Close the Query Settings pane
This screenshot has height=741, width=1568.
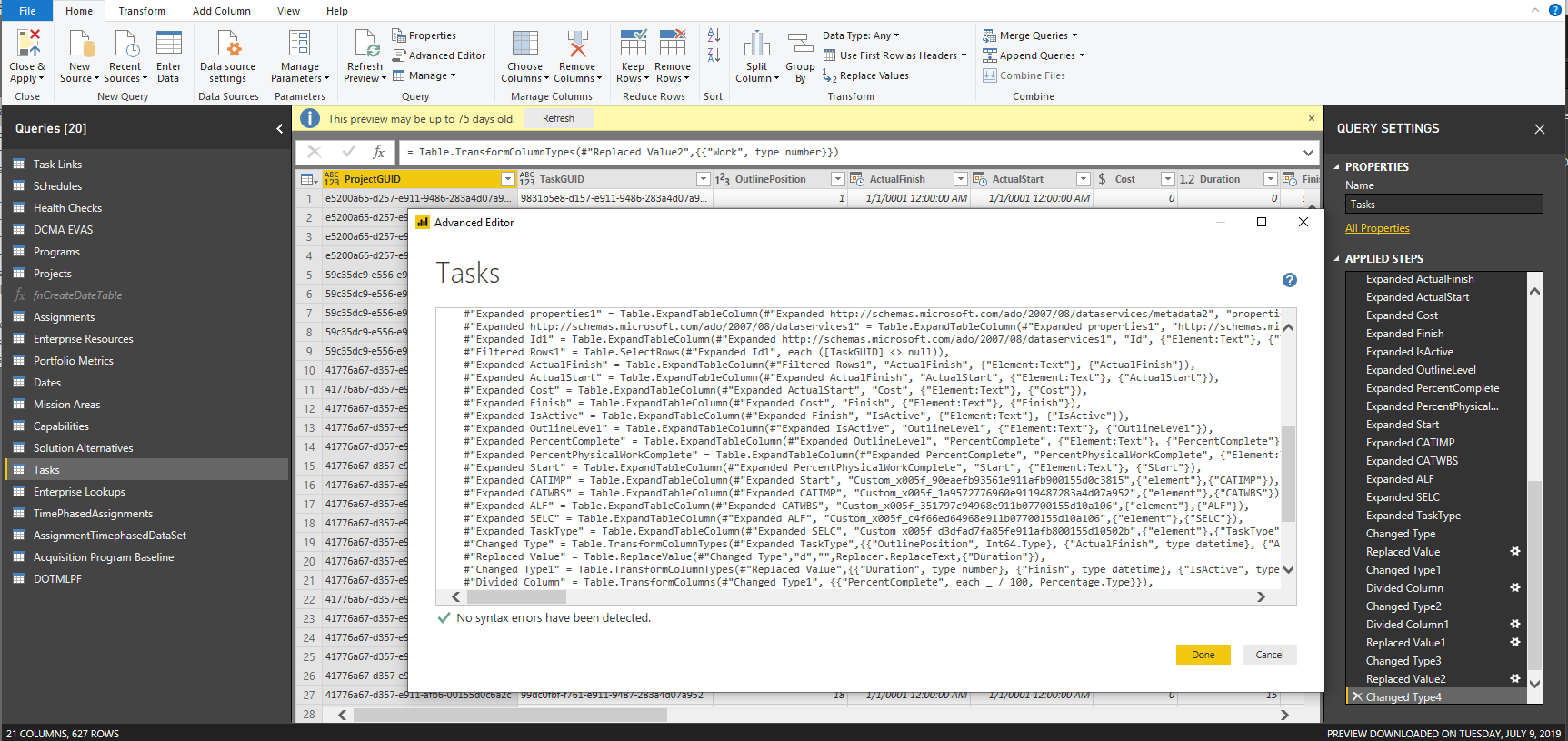point(1540,129)
